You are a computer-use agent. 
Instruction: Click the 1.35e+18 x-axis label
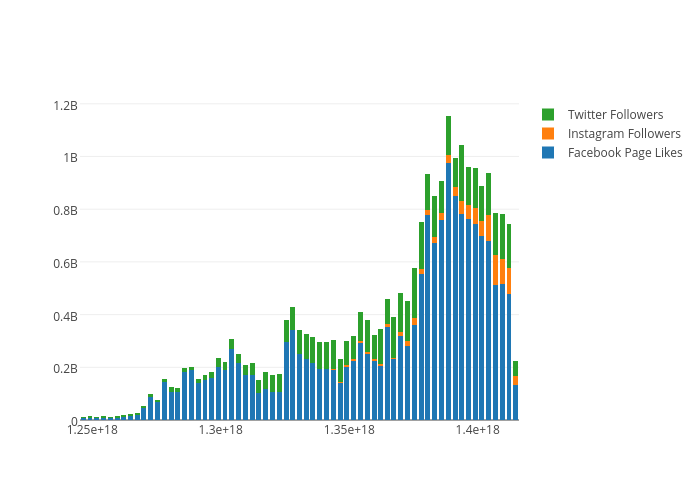pos(349,430)
